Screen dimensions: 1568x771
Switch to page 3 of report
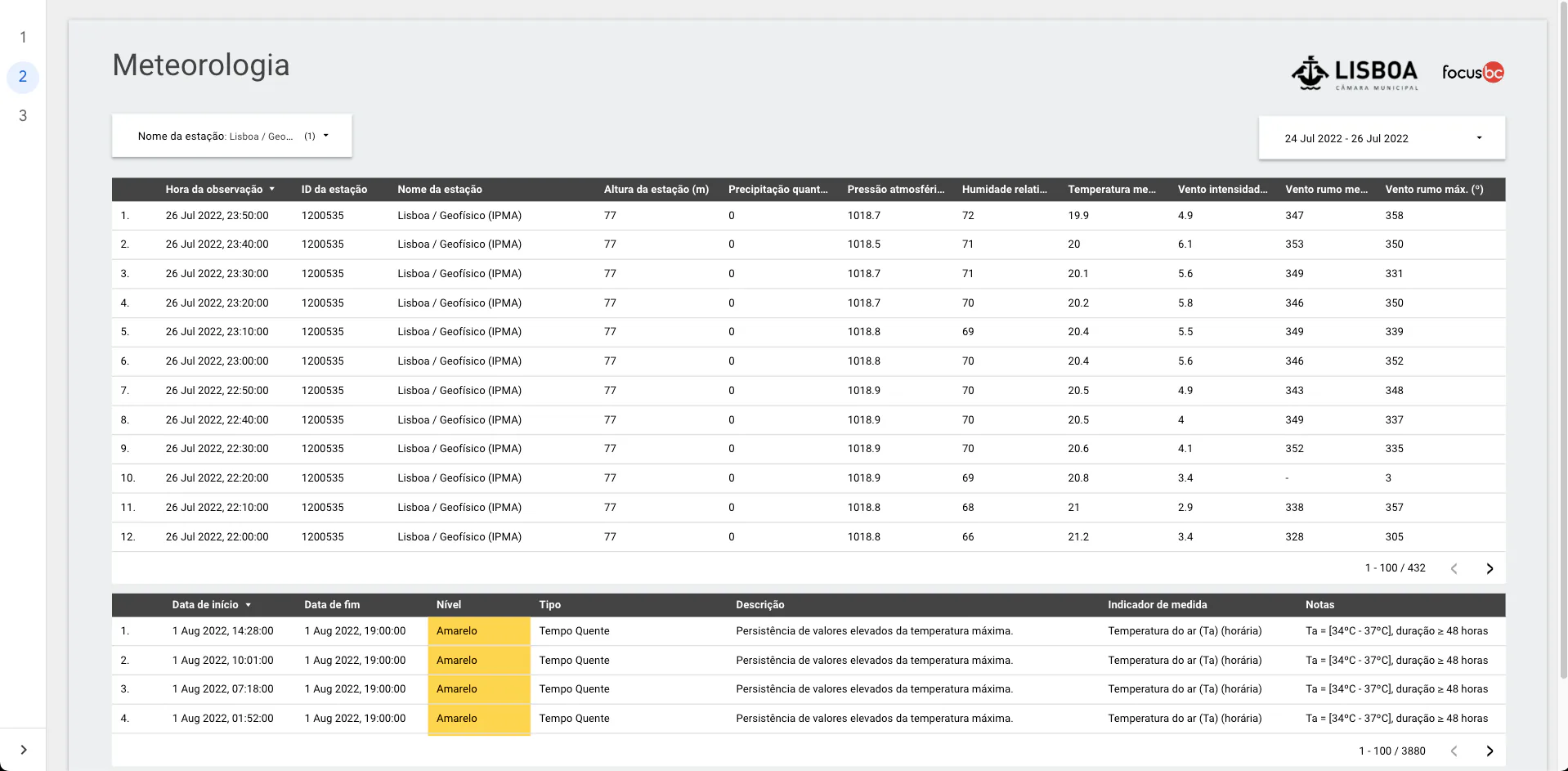pyautogui.click(x=23, y=116)
